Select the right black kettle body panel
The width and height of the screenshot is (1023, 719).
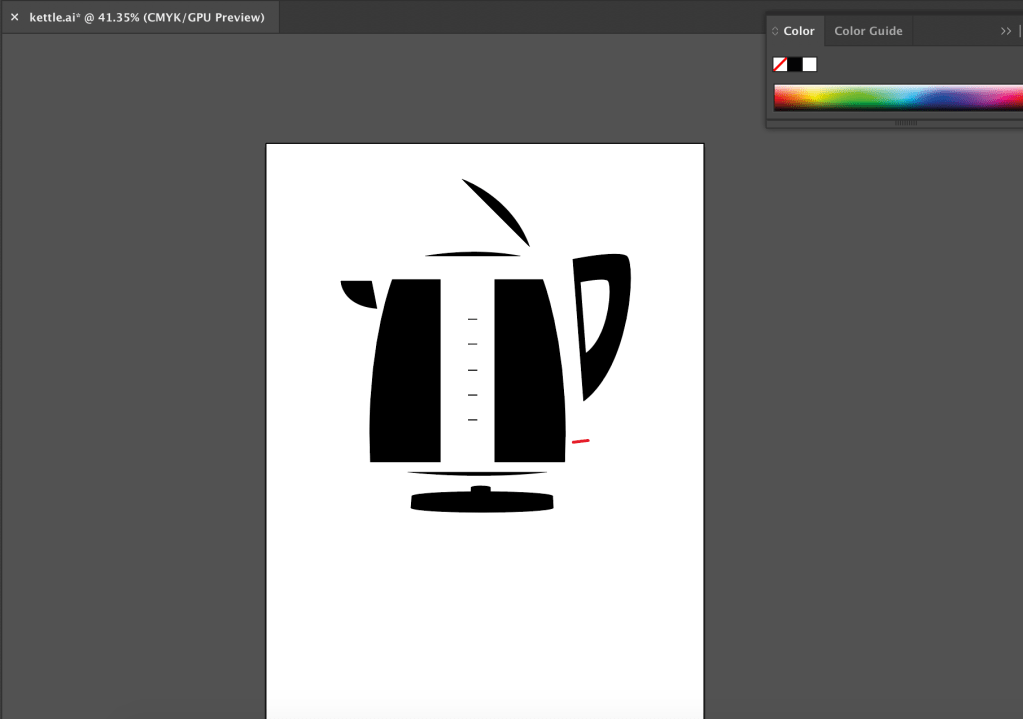click(527, 370)
